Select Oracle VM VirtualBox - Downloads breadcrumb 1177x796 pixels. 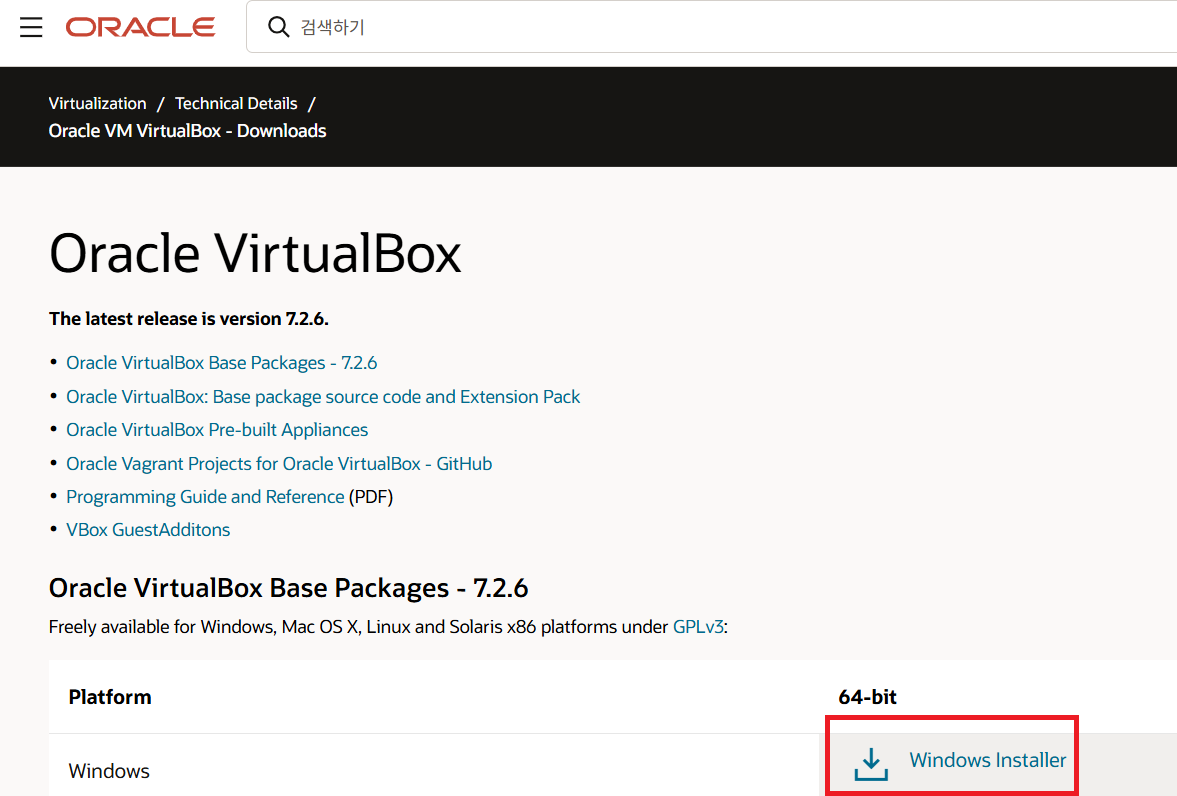[188, 131]
